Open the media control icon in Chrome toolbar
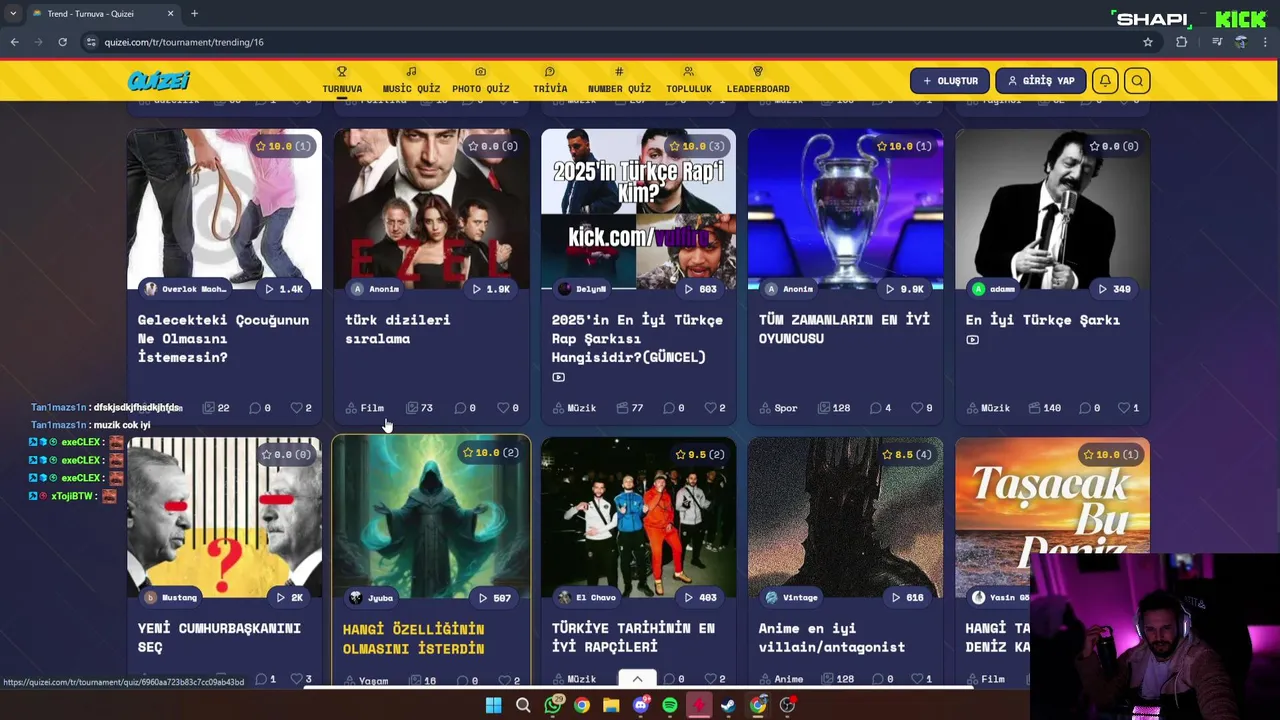 [1217, 42]
